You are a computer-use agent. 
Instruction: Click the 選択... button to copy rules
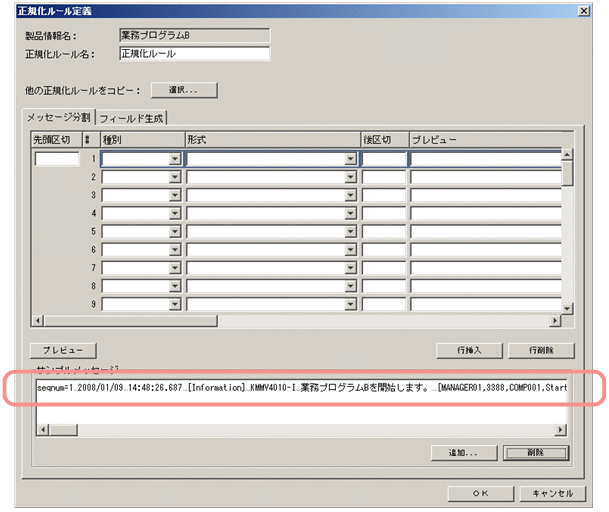point(184,90)
